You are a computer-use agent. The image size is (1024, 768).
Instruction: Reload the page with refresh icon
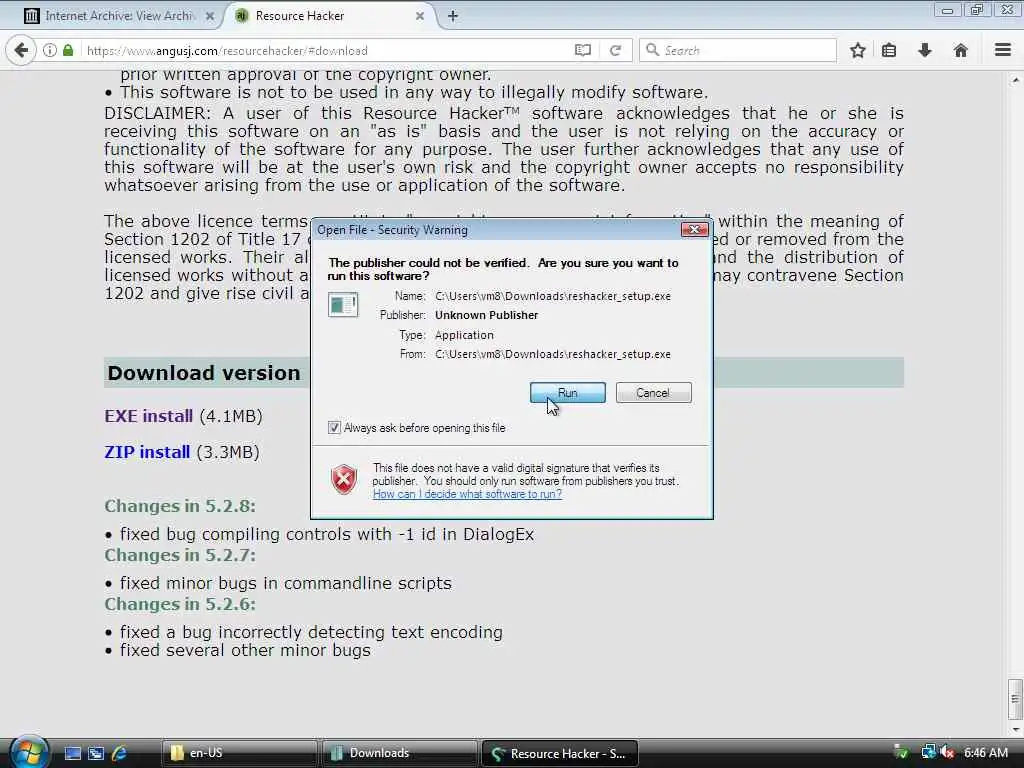click(615, 50)
